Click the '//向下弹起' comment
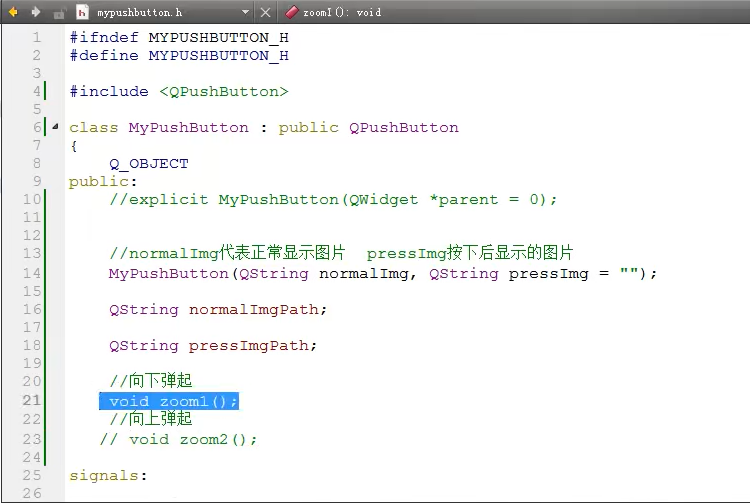Image resolution: width=750 pixels, height=503 pixels. 151,381
